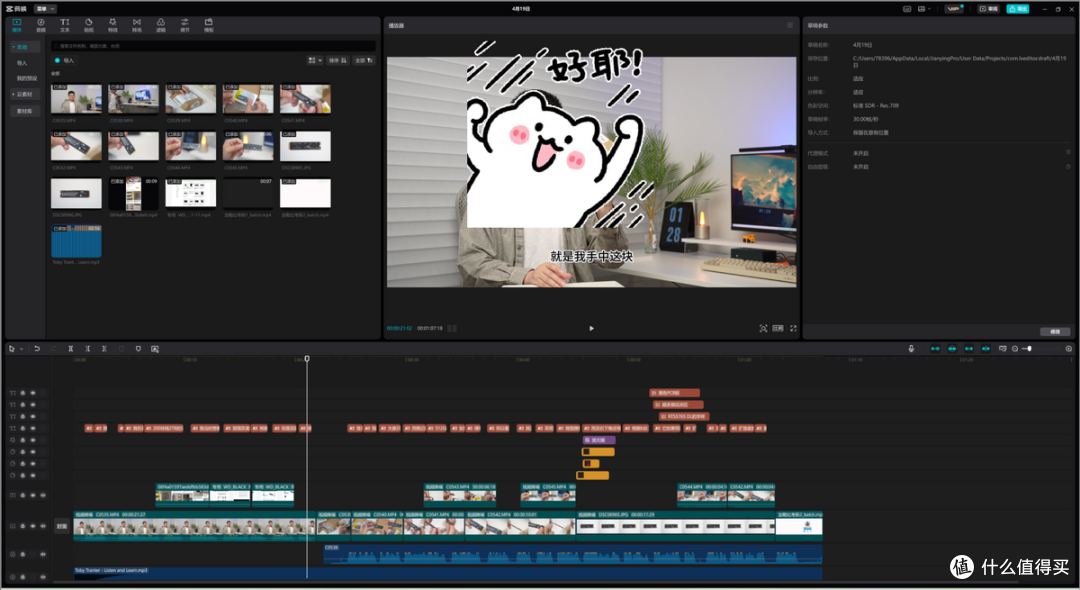Select the pointer selection tool
The width and height of the screenshot is (1080, 590).
[12, 349]
